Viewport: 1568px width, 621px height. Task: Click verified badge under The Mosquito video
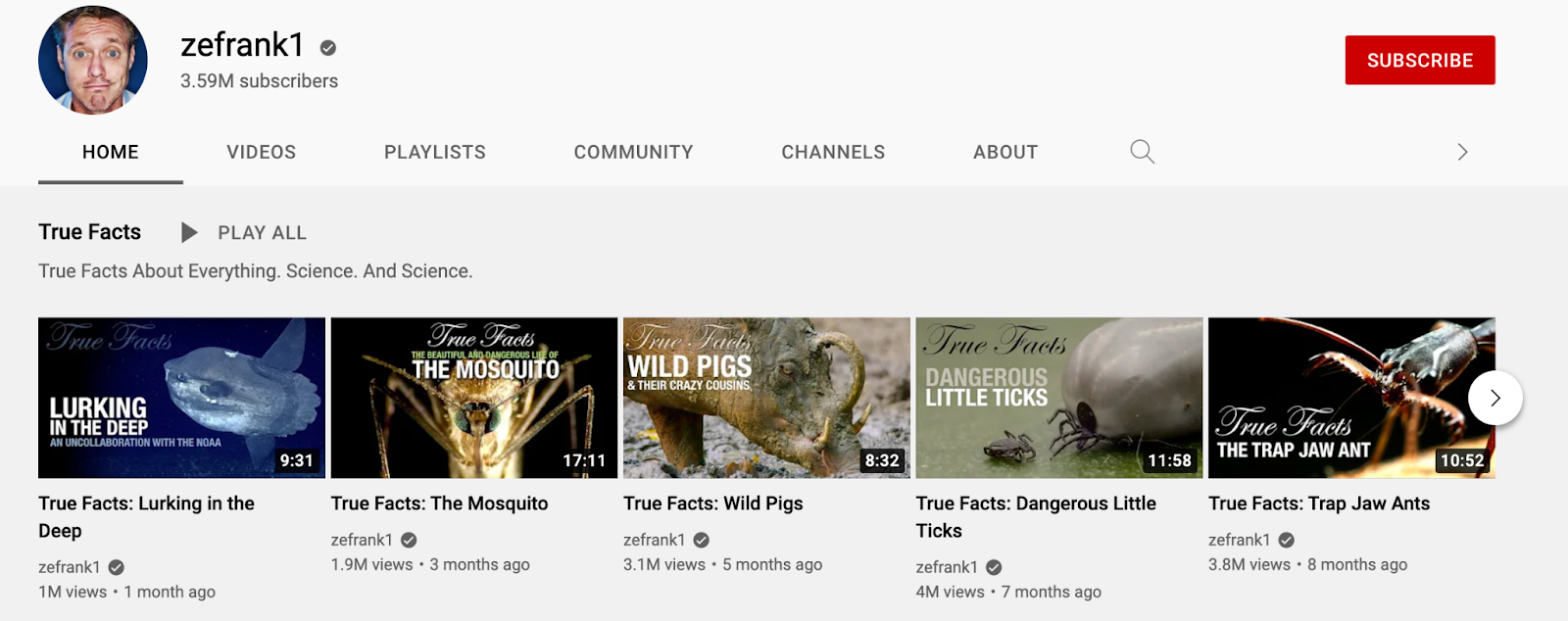point(409,540)
